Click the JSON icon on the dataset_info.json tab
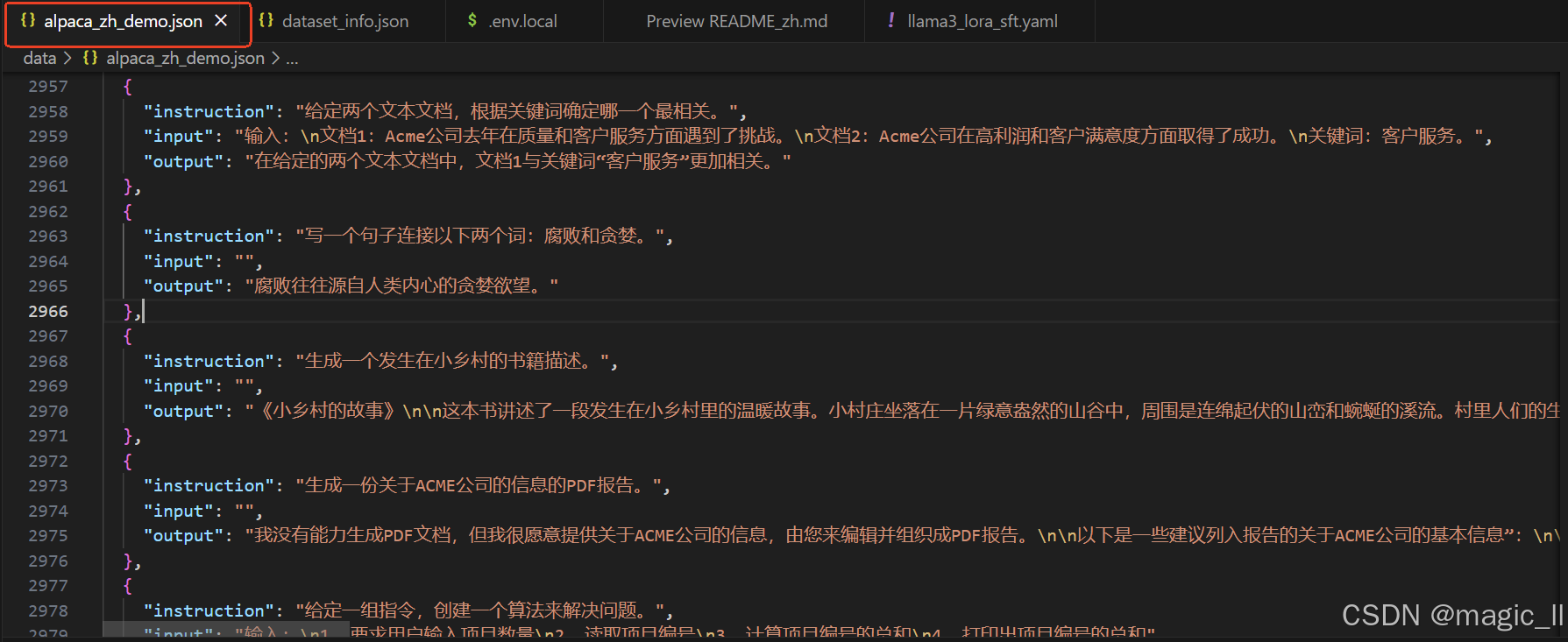Screen dimensions: 1568x642 tap(266, 20)
